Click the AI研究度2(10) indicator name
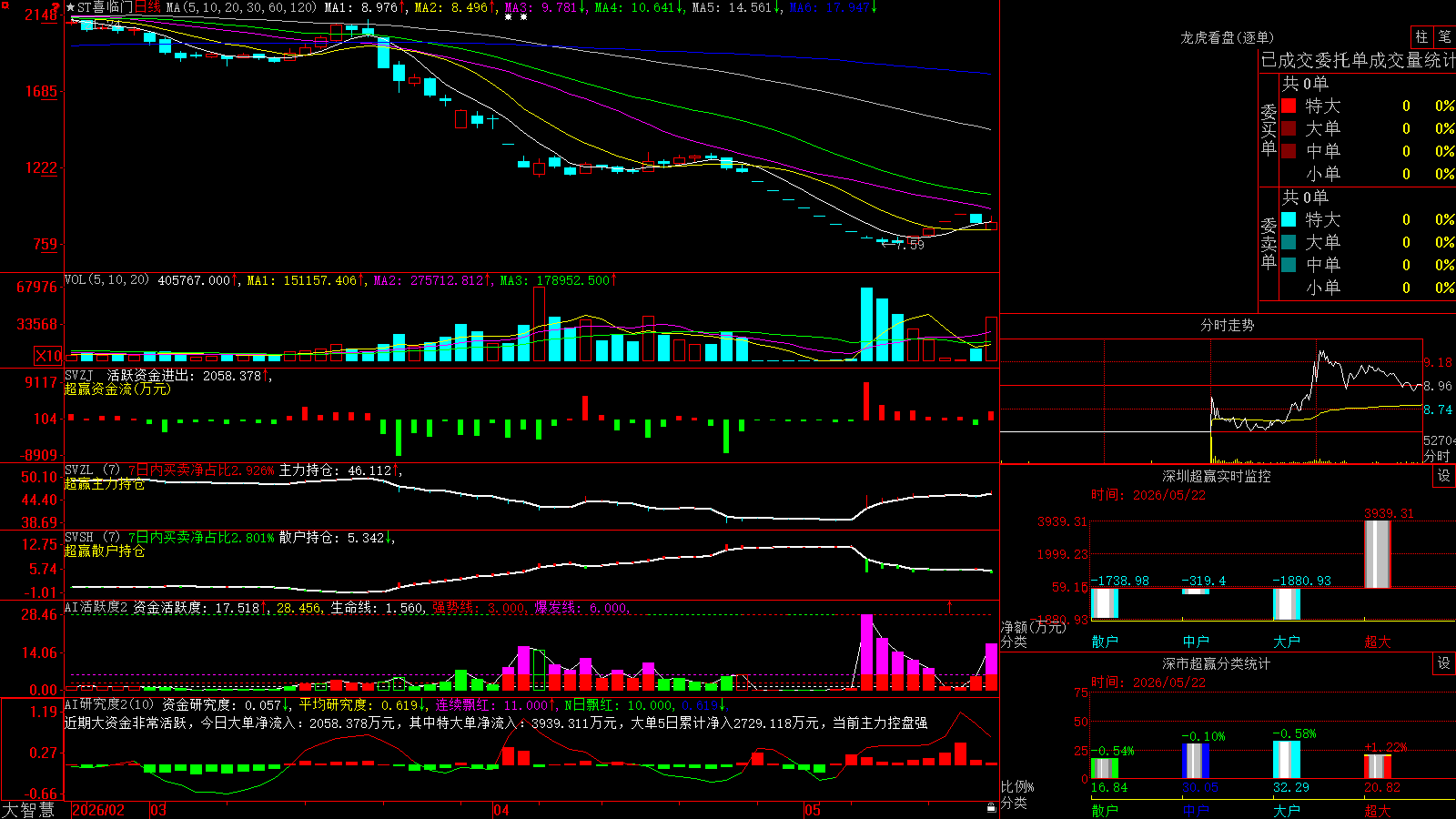This screenshot has height=819, width=1456. pyautogui.click(x=109, y=704)
